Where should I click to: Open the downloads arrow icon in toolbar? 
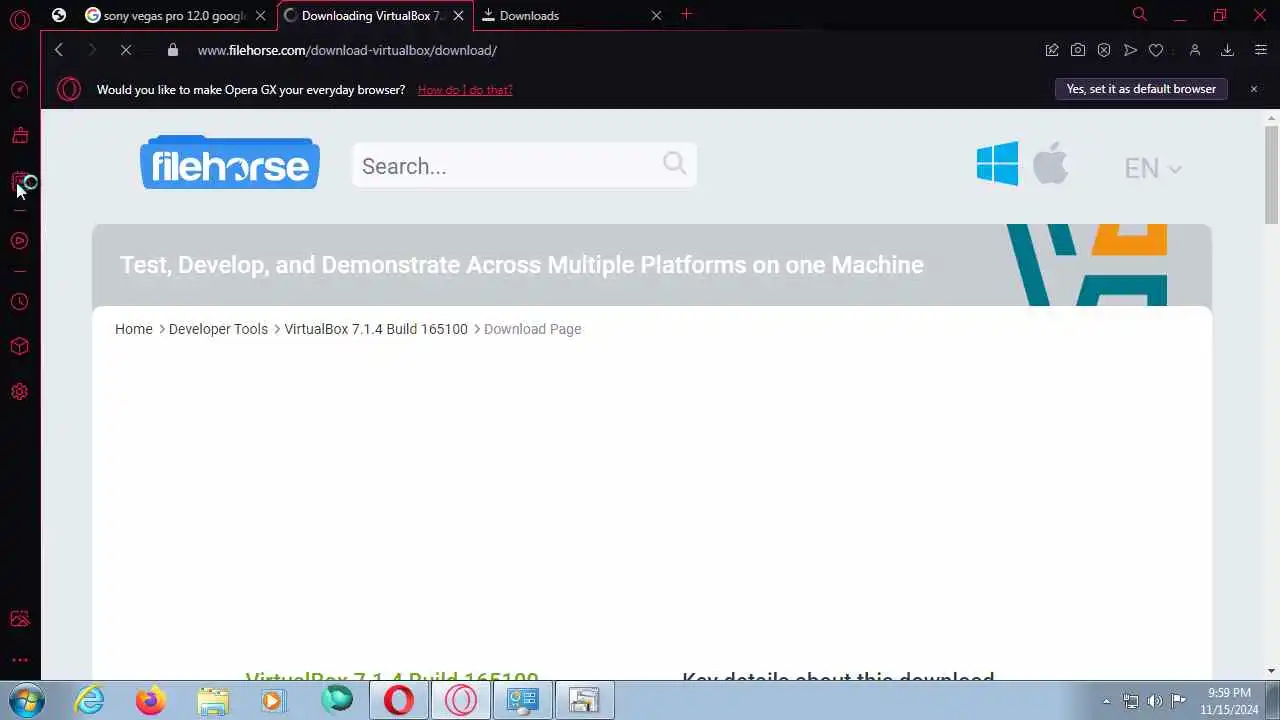click(x=1227, y=50)
